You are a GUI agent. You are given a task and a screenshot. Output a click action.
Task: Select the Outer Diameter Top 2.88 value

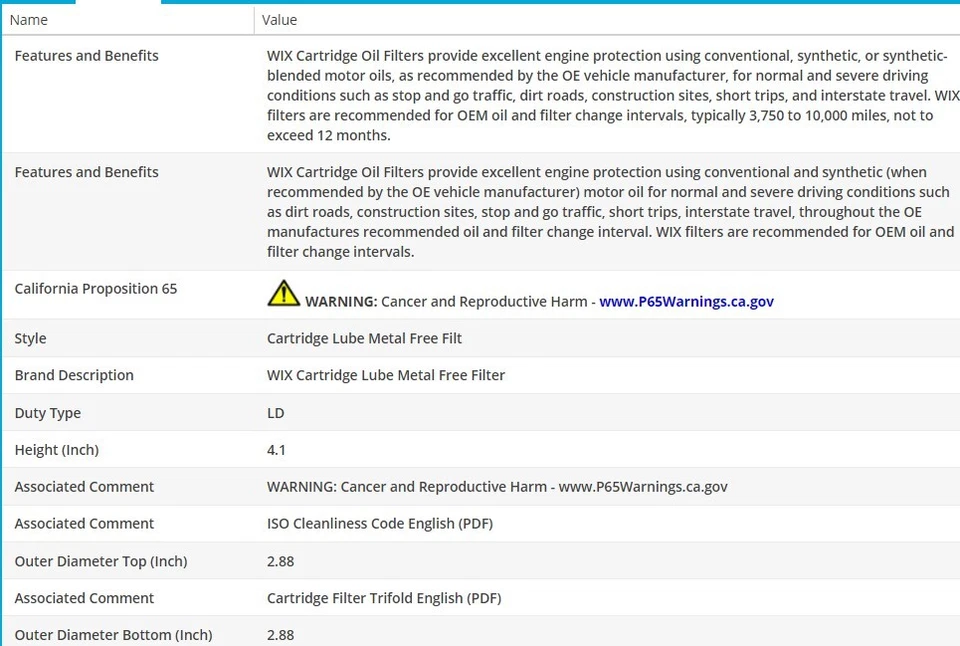tap(280, 561)
